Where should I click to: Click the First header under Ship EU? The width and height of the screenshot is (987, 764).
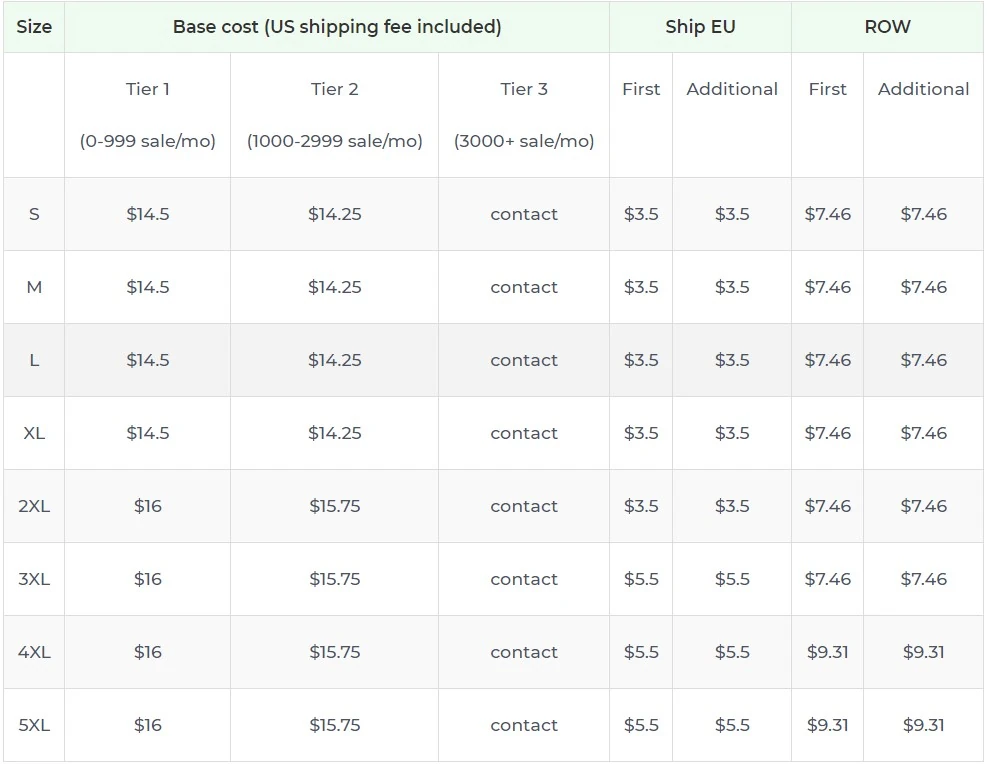click(x=640, y=89)
